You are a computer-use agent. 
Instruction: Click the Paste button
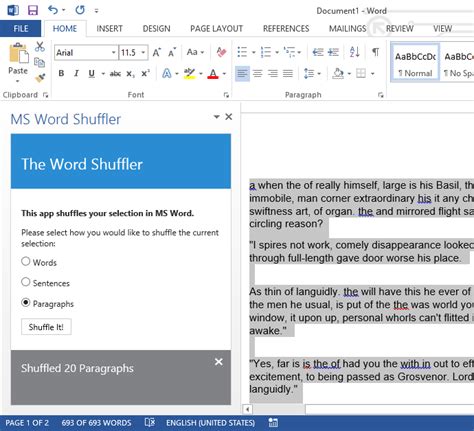pos(18,62)
